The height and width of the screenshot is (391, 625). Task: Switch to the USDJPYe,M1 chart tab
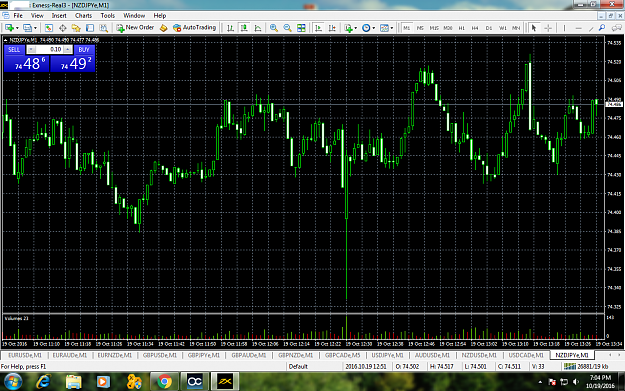pyautogui.click(x=387, y=355)
